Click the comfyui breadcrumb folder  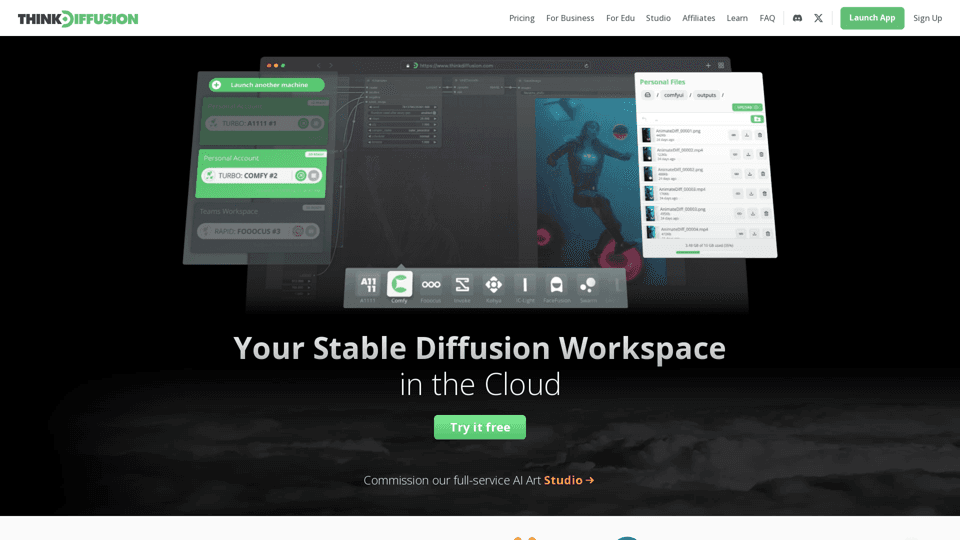click(x=673, y=95)
